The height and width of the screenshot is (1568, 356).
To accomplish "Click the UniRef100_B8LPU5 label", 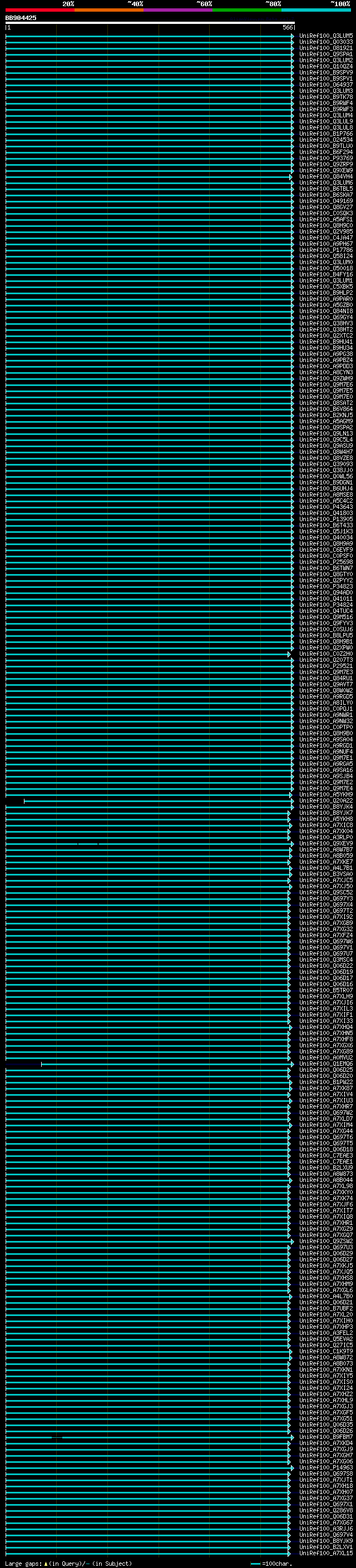I will click(x=325, y=635).
